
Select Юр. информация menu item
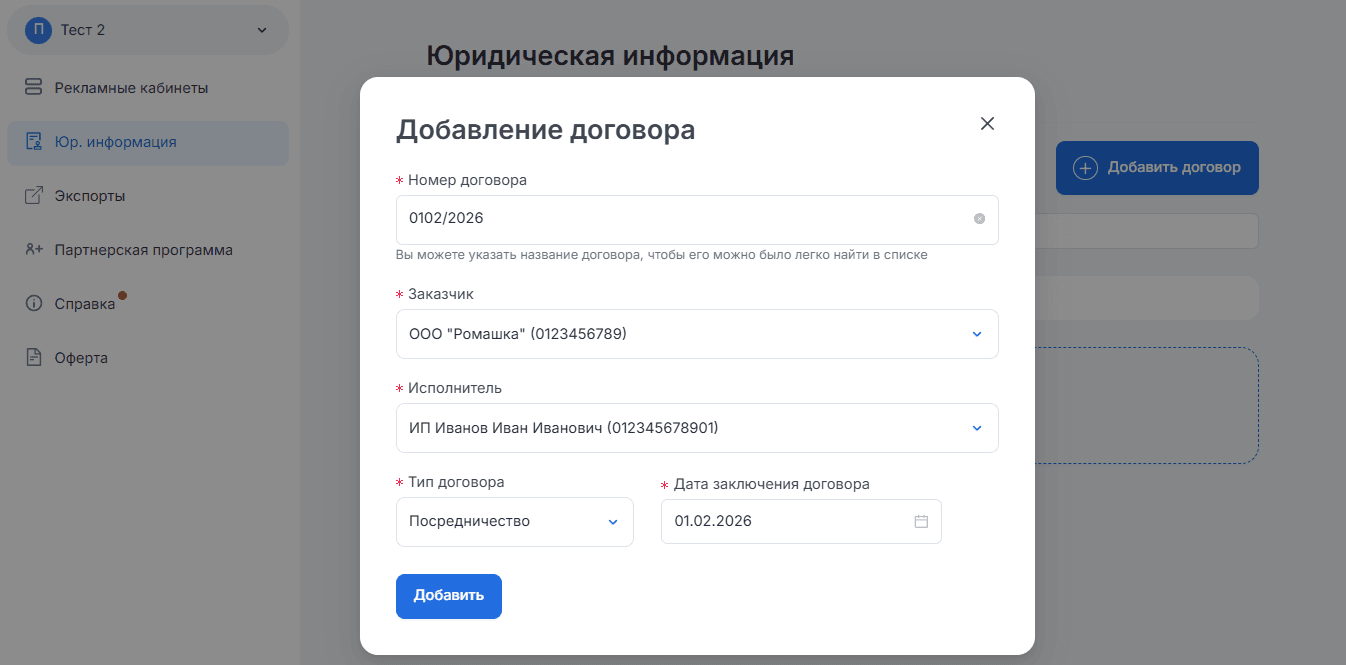[x=148, y=142]
